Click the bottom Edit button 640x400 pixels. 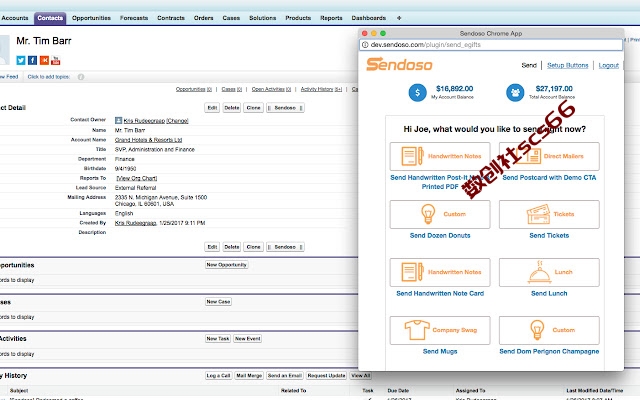pos(212,247)
